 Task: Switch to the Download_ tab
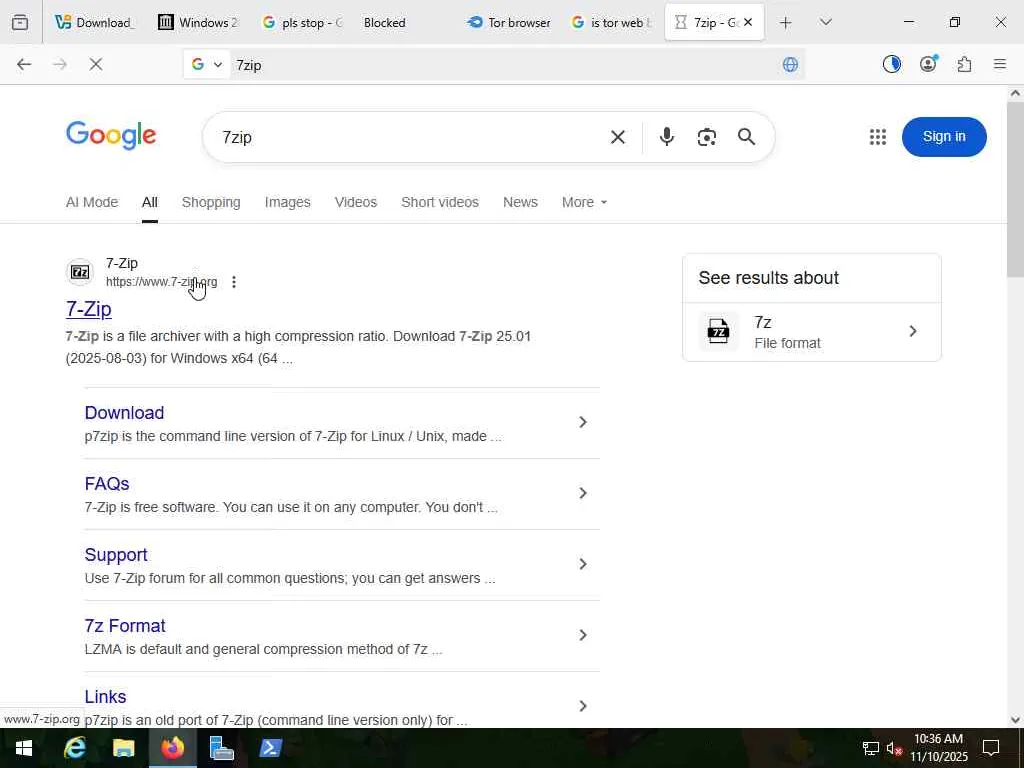pyautogui.click(x=96, y=23)
